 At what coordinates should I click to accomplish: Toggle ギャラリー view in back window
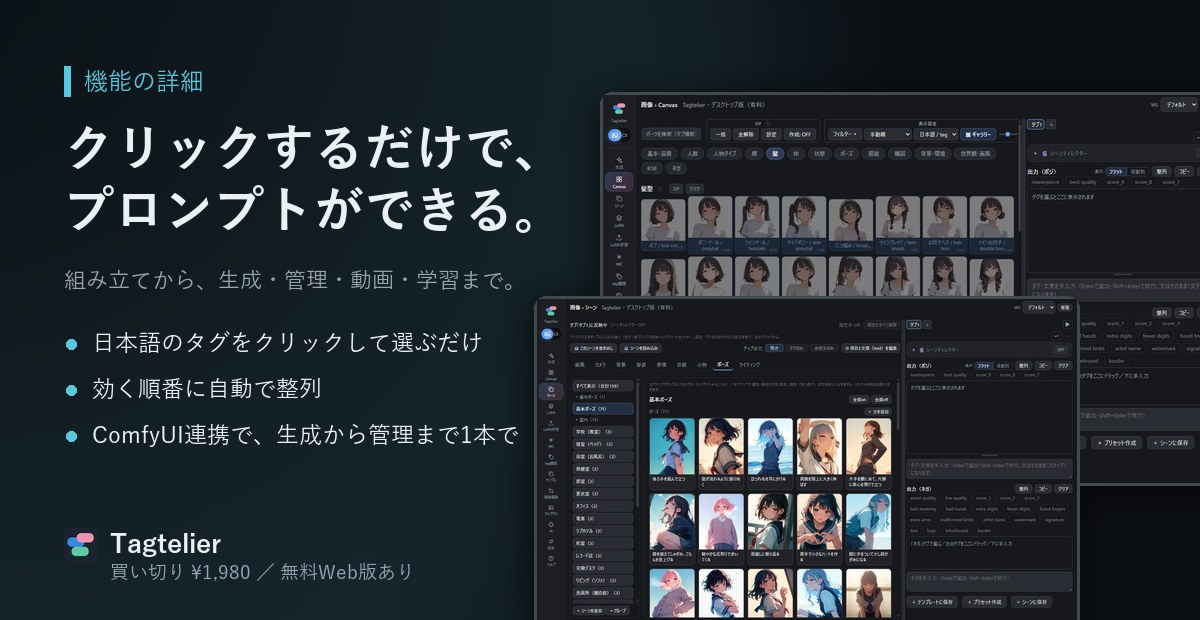978,134
